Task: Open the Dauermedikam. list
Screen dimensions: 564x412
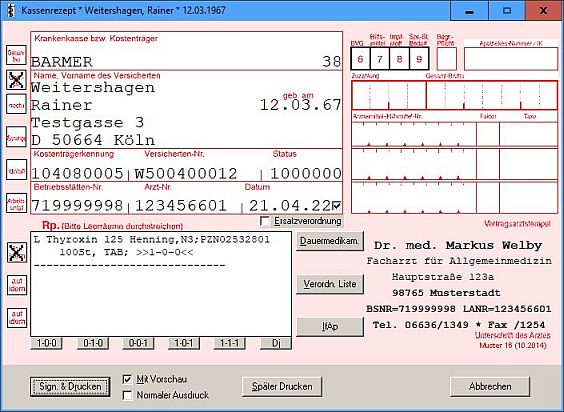Action: [x=330, y=241]
